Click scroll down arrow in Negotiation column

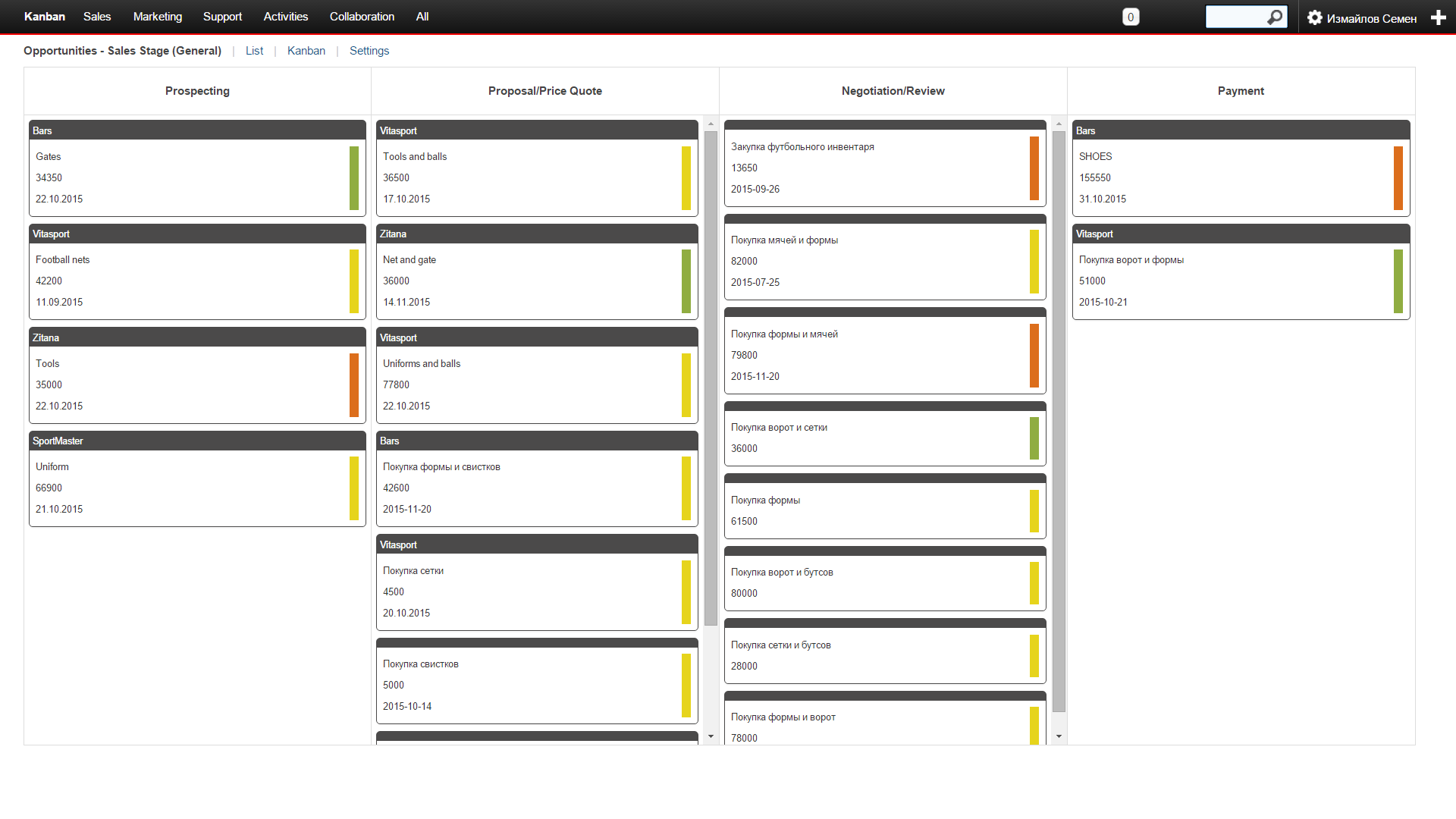1059,736
